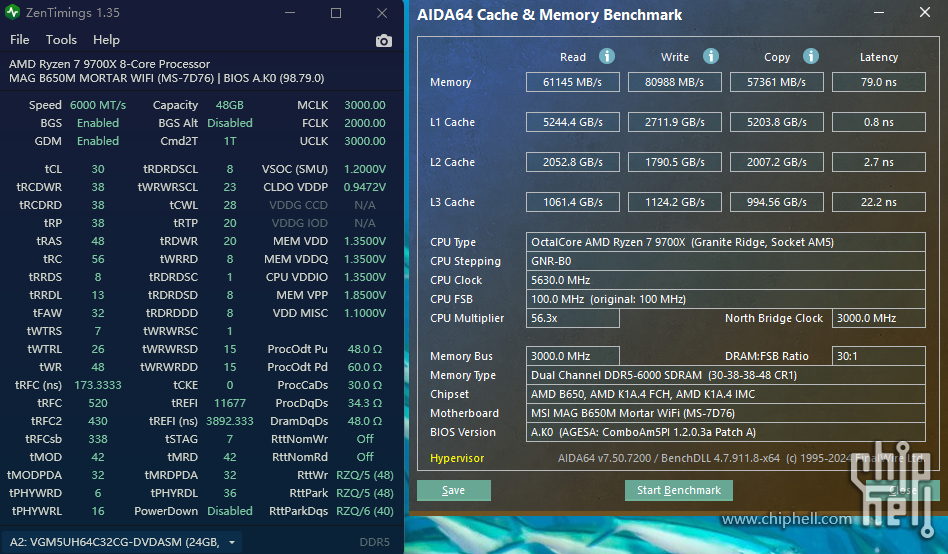Screen dimensions: 948x554
Task: Click the Start Benchmark button
Action: pos(678,490)
